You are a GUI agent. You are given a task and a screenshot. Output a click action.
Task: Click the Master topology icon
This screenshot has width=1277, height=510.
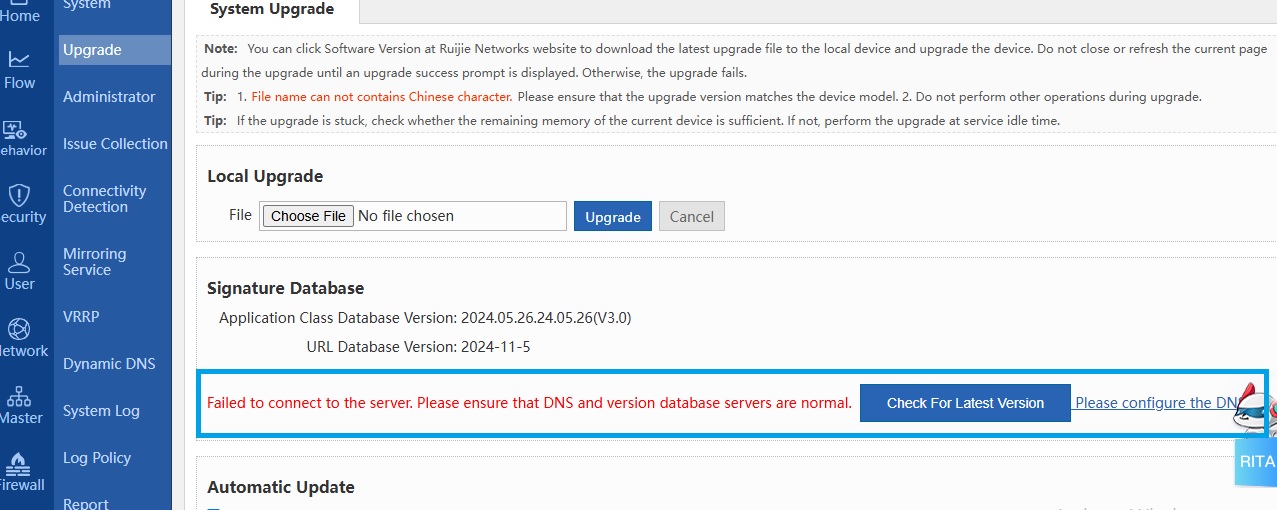19,396
